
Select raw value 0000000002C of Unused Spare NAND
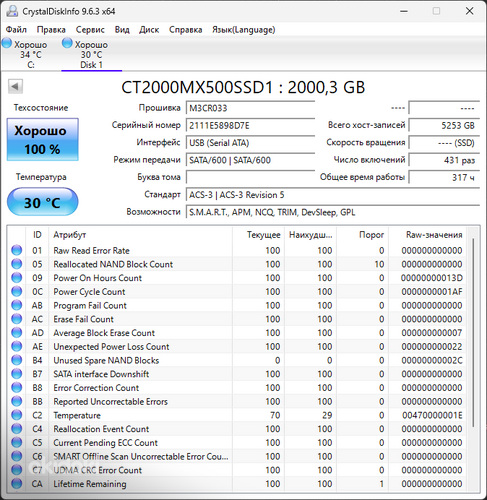point(431,360)
